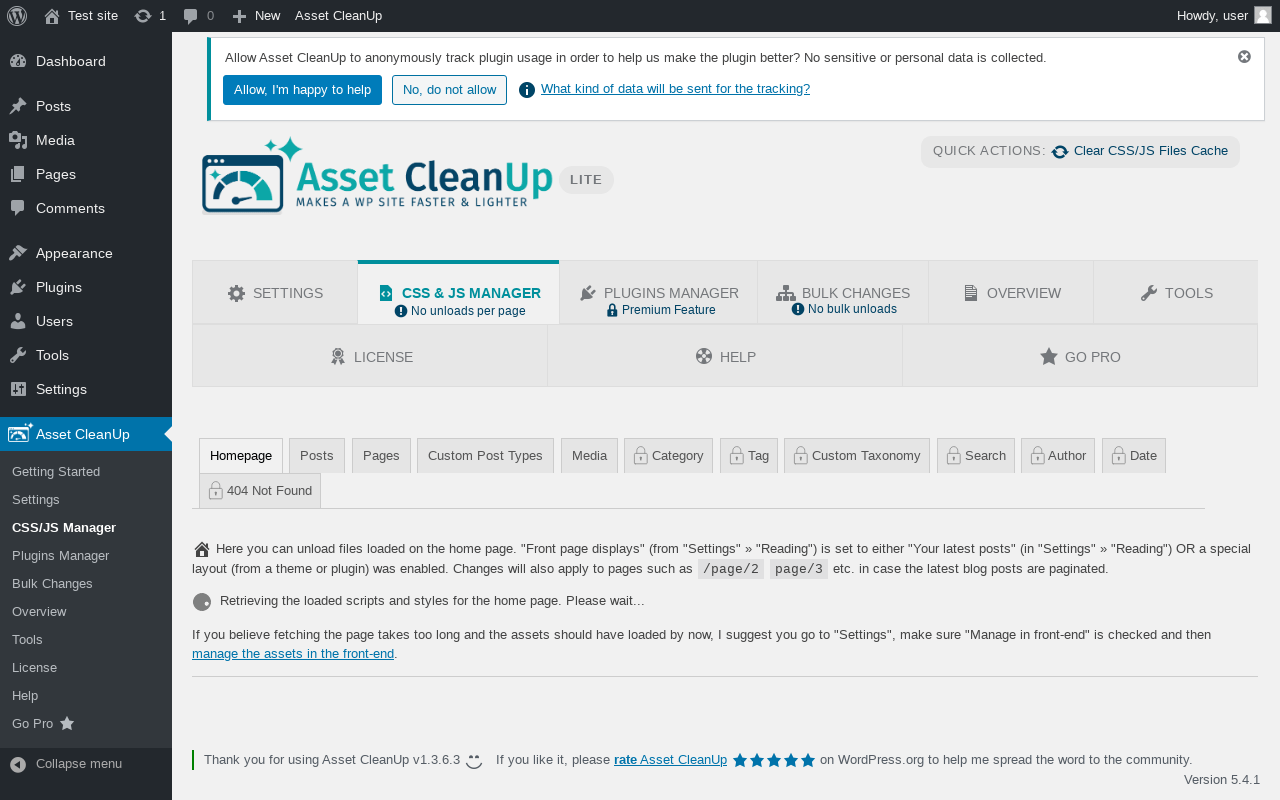Click the five-star rating icons in footer
1280x800 pixels.
pos(774,760)
